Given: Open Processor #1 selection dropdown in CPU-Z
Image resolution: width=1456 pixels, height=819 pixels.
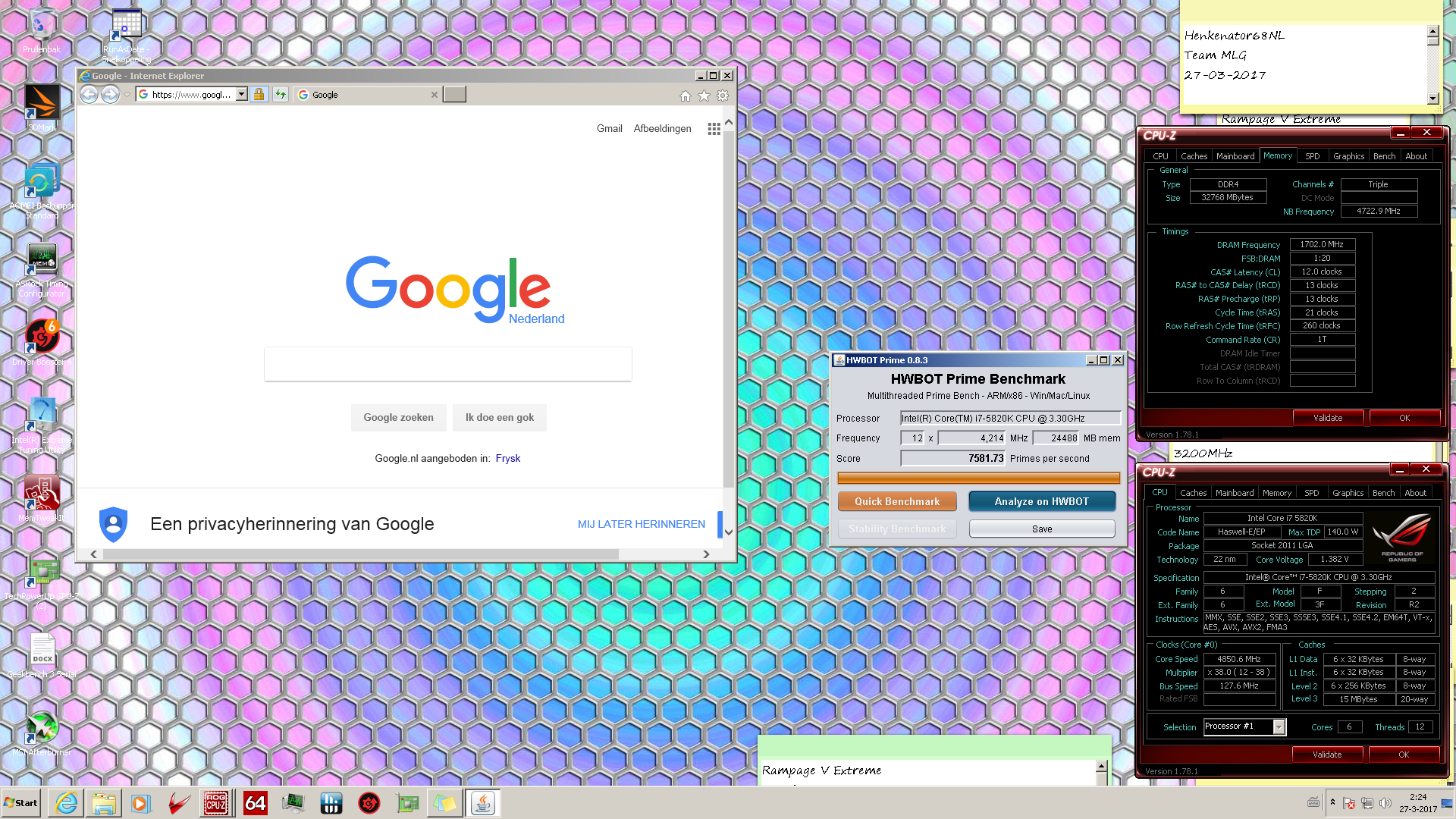Looking at the screenshot, I should 1279,727.
